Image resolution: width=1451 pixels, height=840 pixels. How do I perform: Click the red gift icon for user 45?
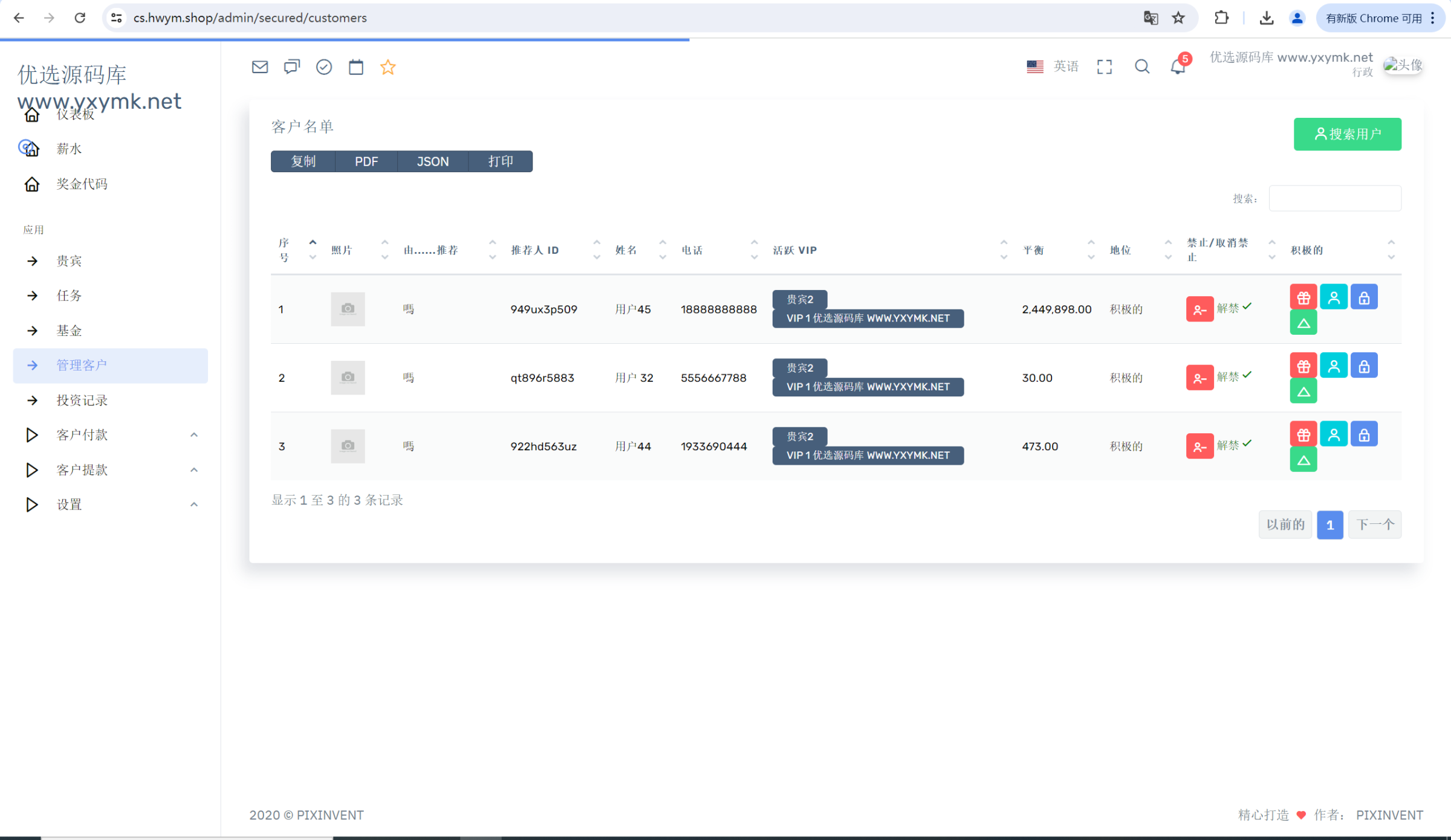pos(1303,297)
